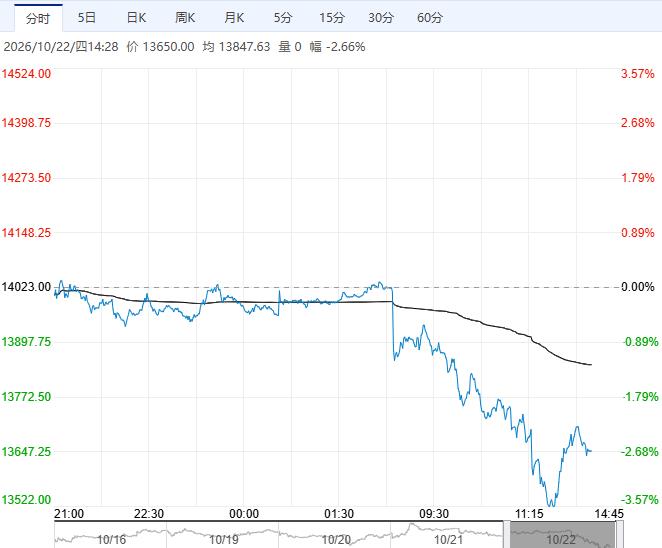The width and height of the screenshot is (662, 548).
Task: Click the 13772.50 price axis label
Action: click(26, 397)
